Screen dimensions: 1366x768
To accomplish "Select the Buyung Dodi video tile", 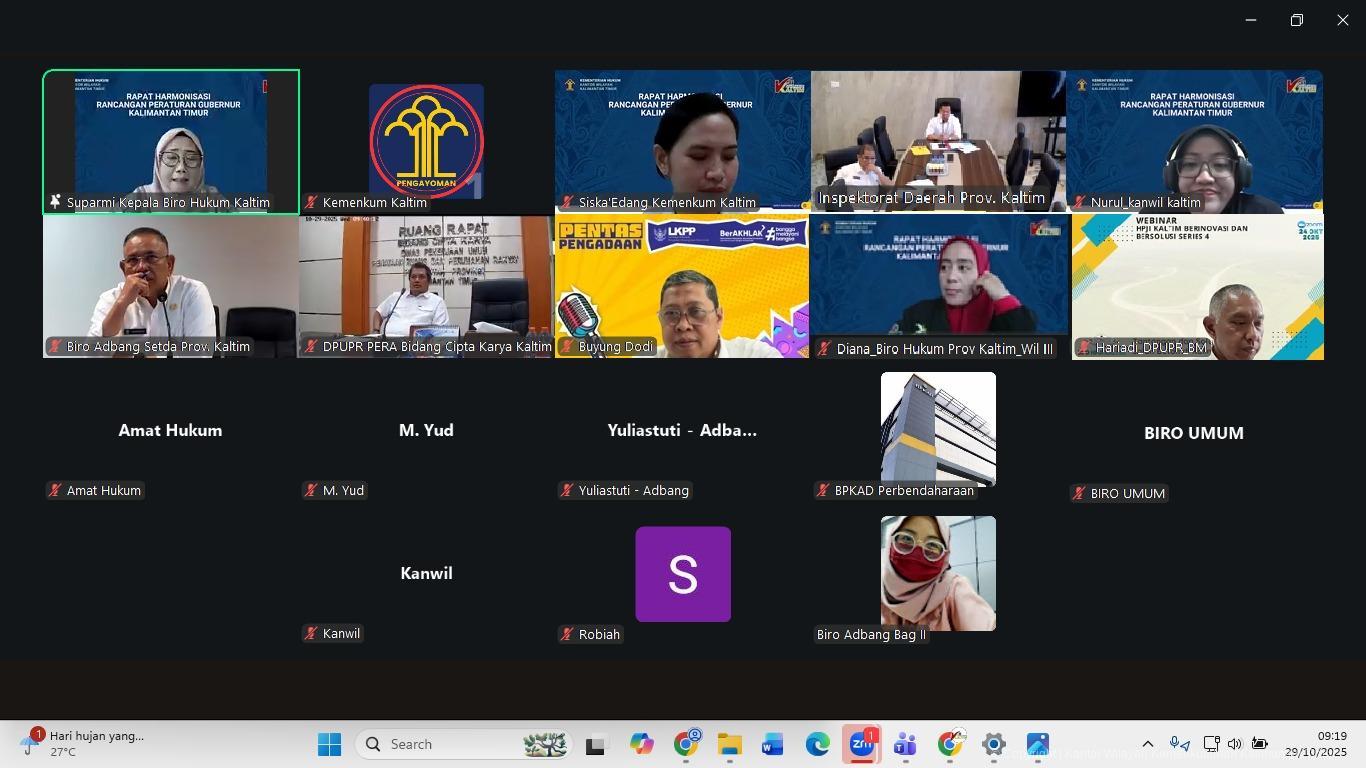I will pos(682,287).
